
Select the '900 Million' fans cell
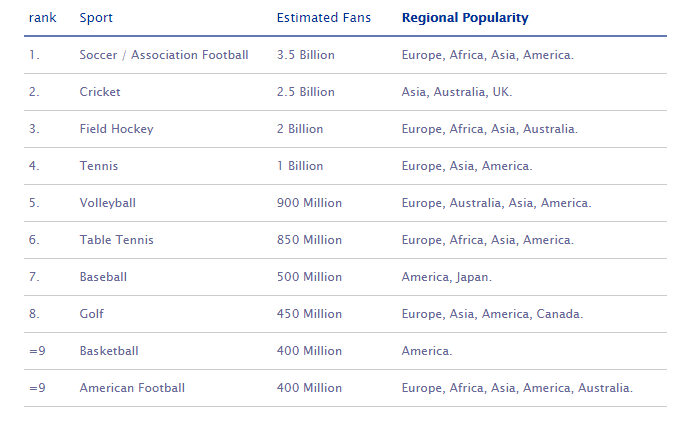click(x=309, y=203)
